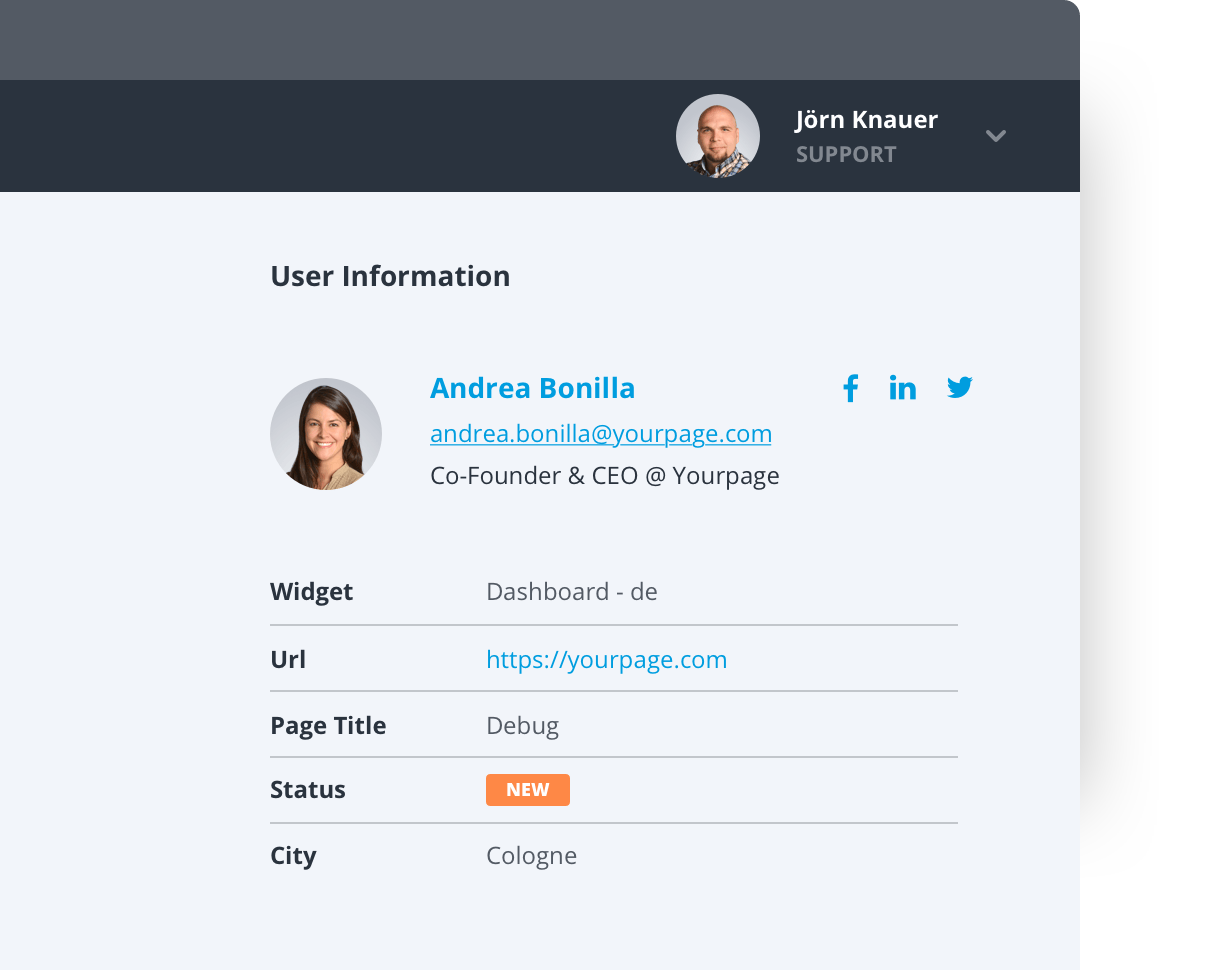Click the Url row label
The height and width of the screenshot is (970, 1210).
[288, 660]
